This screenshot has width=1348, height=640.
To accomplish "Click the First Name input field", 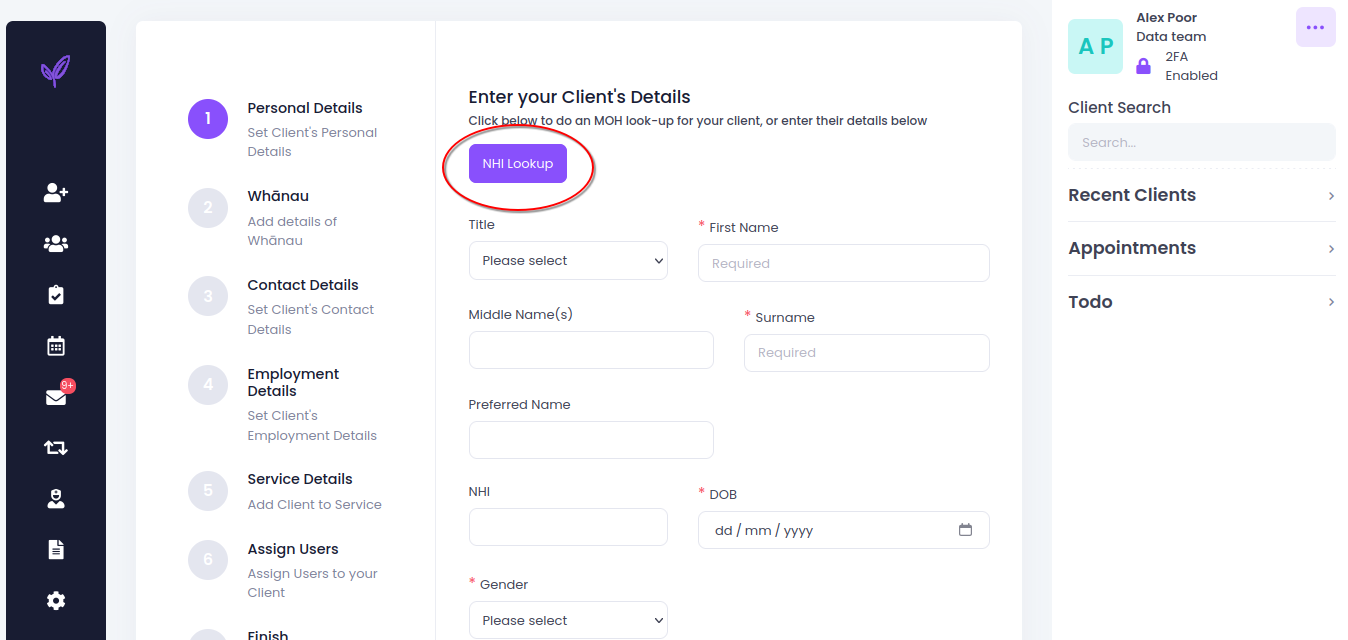I will 843,264.
